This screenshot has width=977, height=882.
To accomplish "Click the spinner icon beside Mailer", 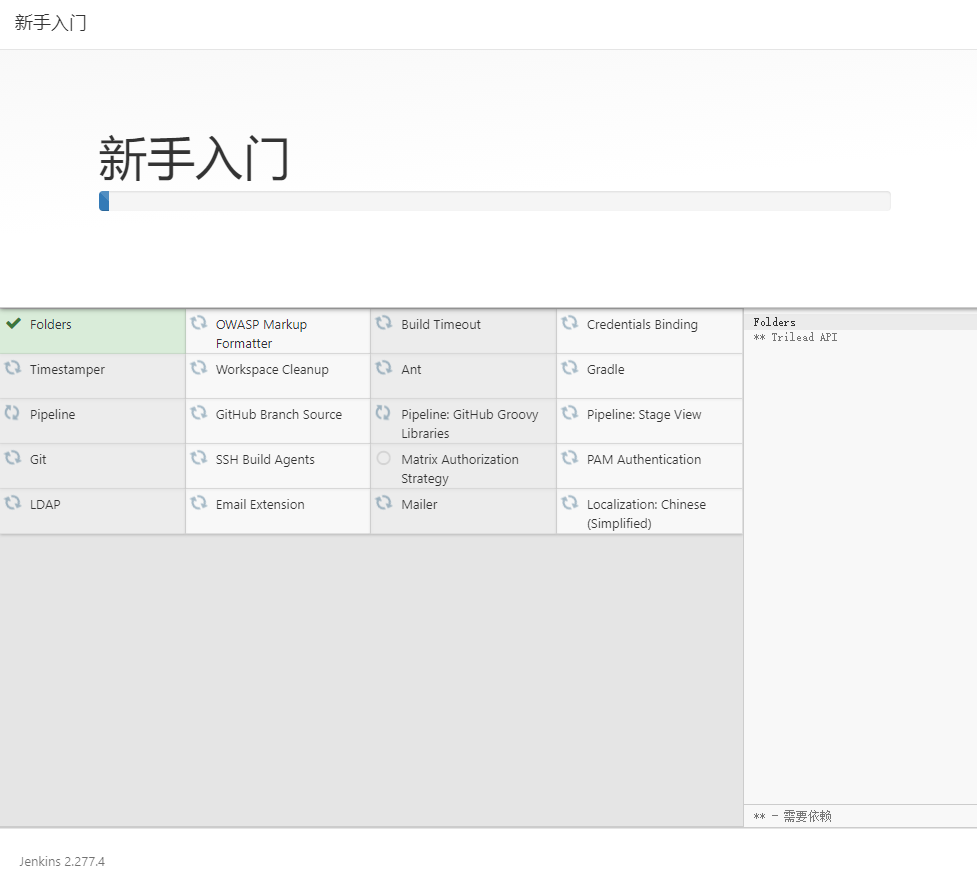I will pyautogui.click(x=384, y=503).
